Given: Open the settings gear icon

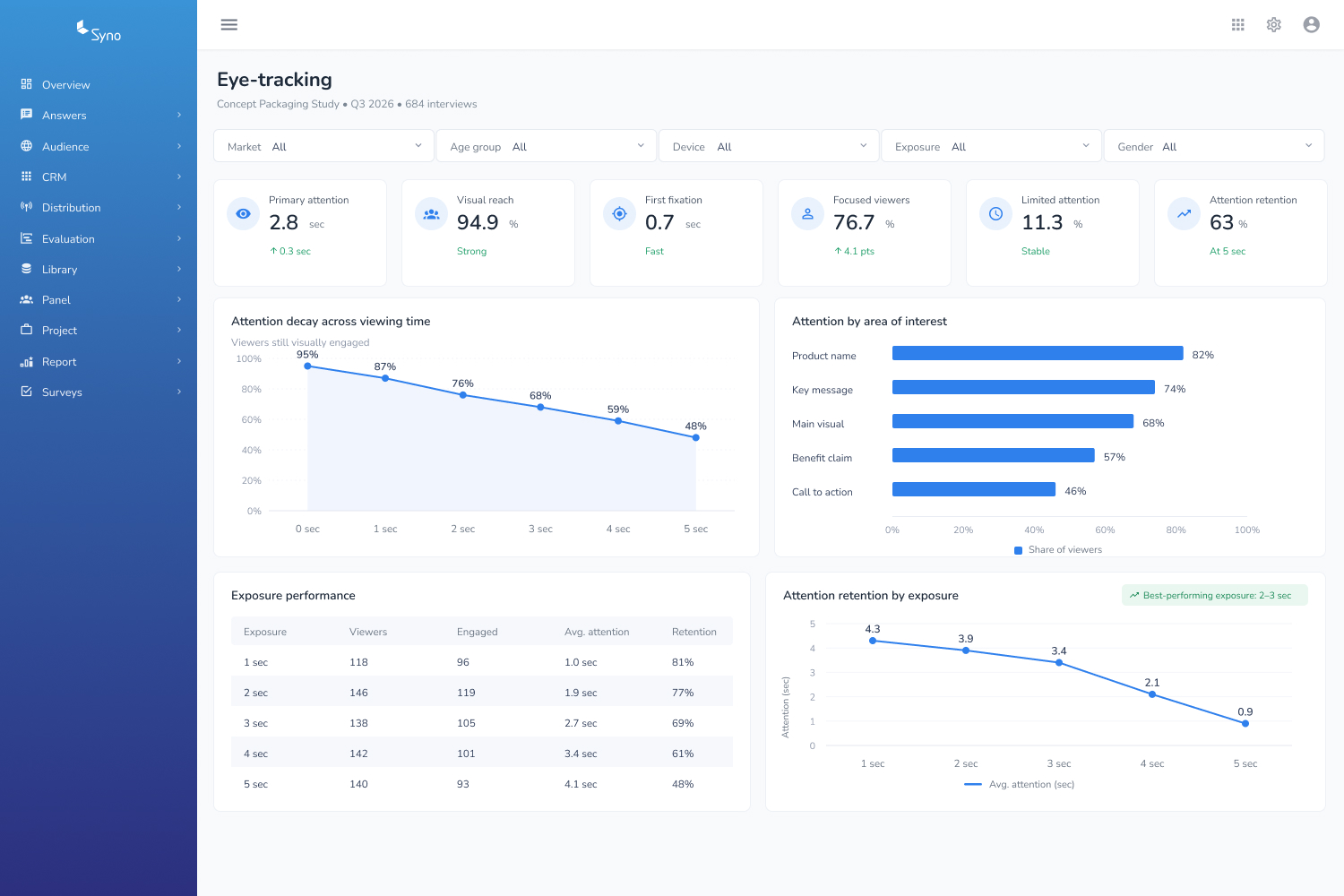Looking at the screenshot, I should tap(1274, 24).
